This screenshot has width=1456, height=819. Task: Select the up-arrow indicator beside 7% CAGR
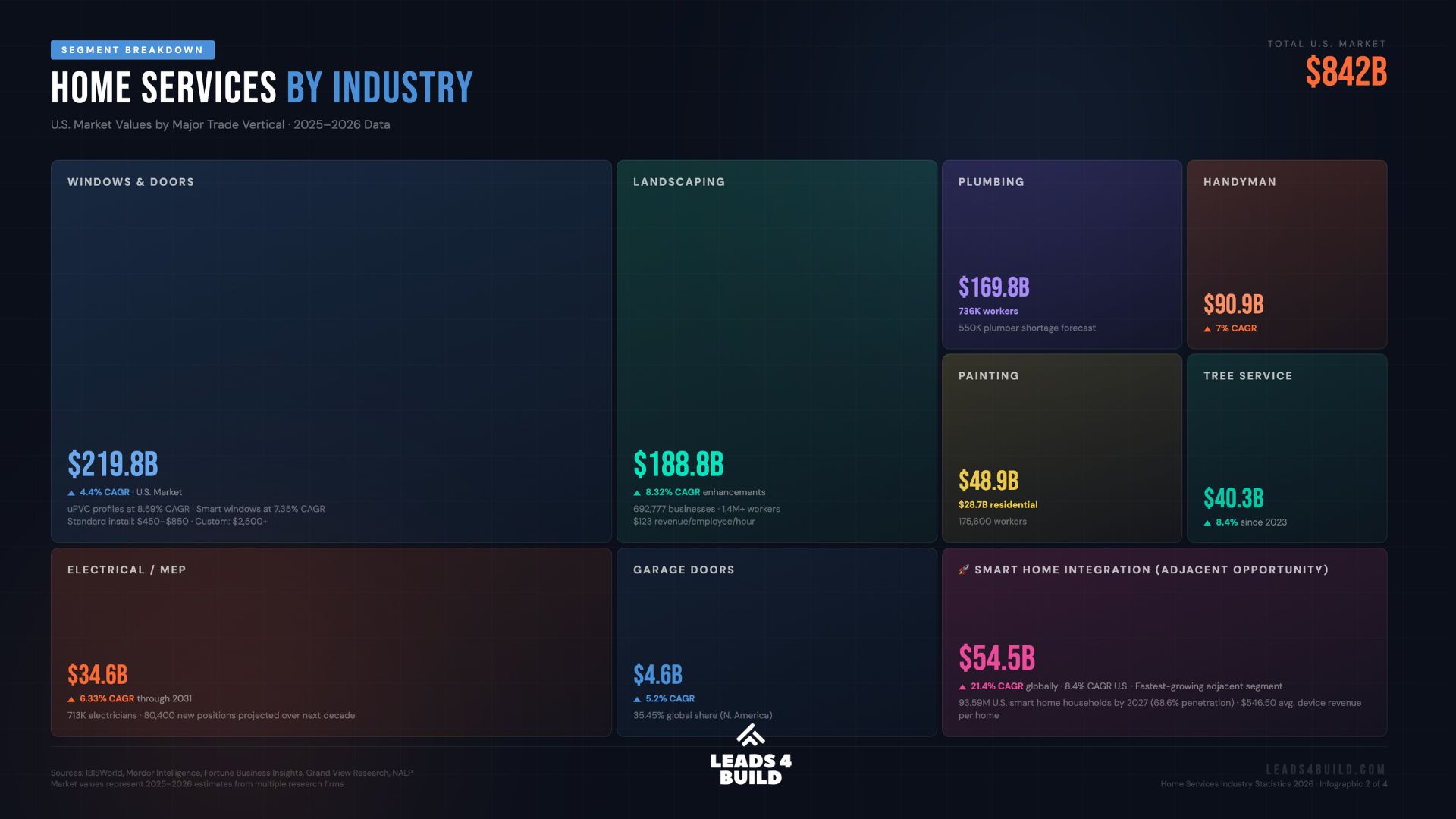1207,328
